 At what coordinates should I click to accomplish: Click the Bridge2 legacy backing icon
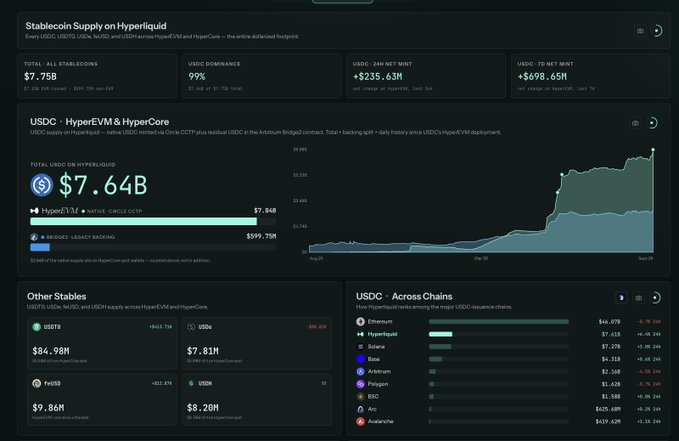(34, 237)
